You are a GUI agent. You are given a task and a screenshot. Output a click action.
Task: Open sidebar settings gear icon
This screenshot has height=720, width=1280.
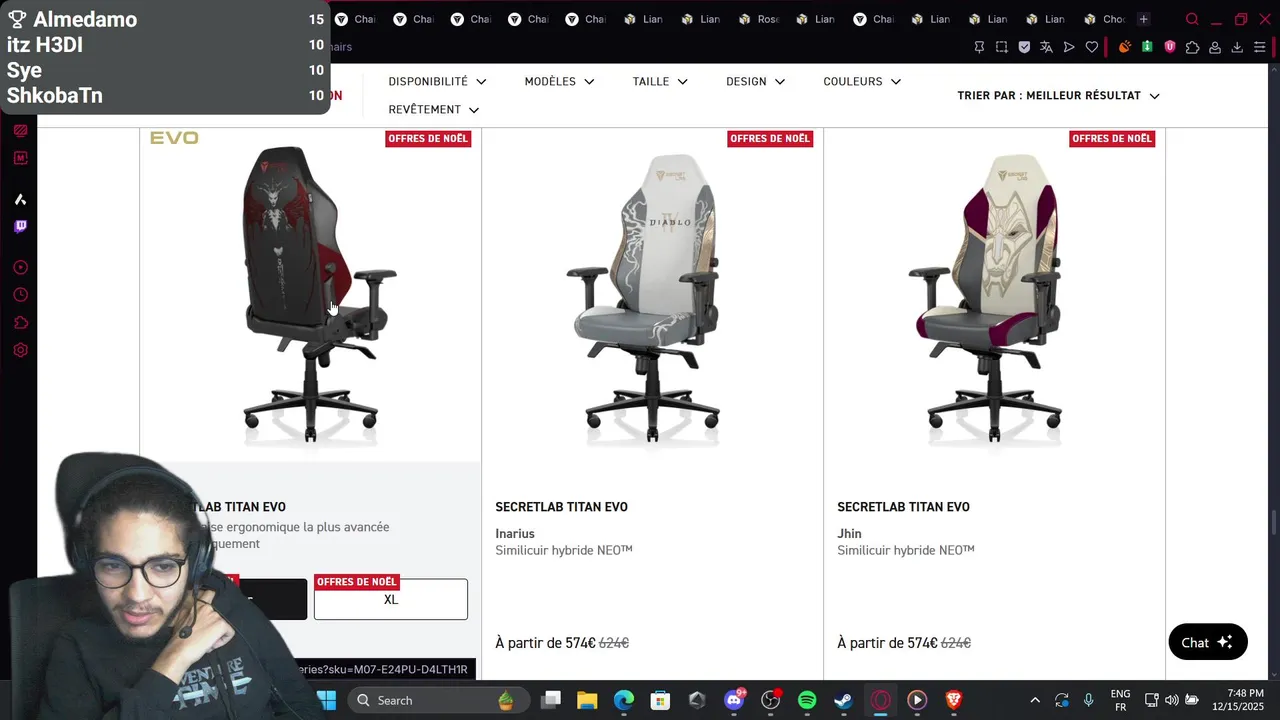20,350
